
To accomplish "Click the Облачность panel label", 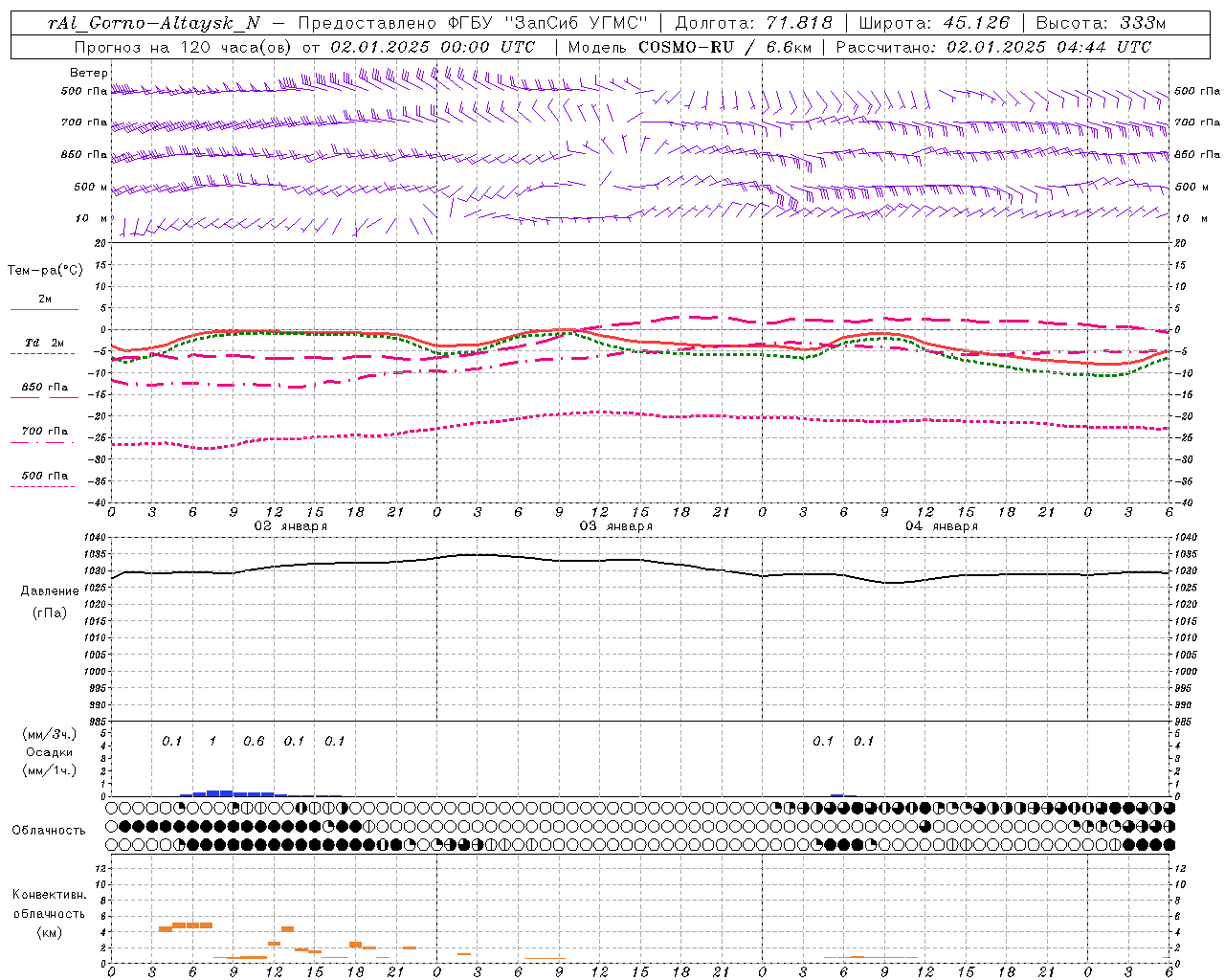I will pyautogui.click(x=48, y=830).
